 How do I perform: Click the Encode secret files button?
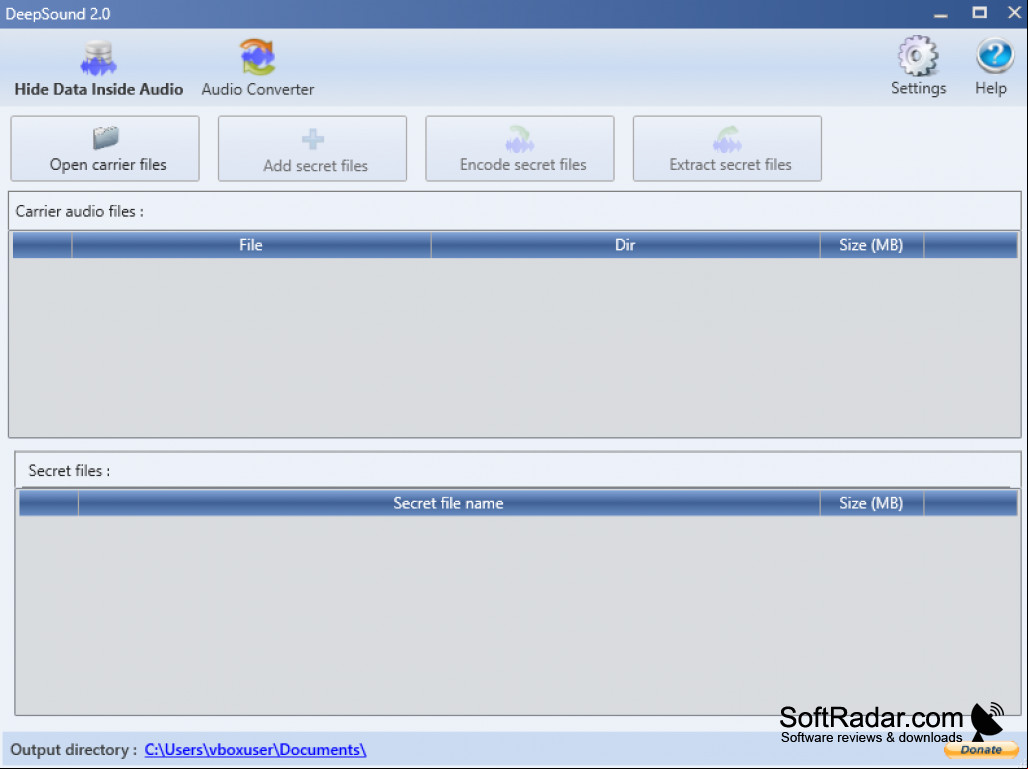[x=520, y=149]
